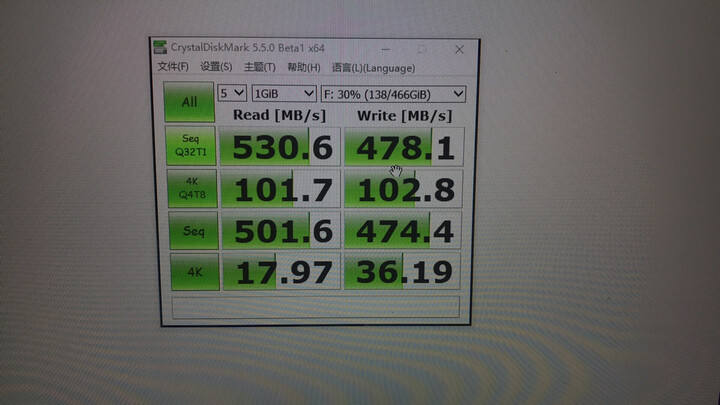Start the Seq Q32T1 test
Viewport: 720px width, 405px height.
(191, 146)
